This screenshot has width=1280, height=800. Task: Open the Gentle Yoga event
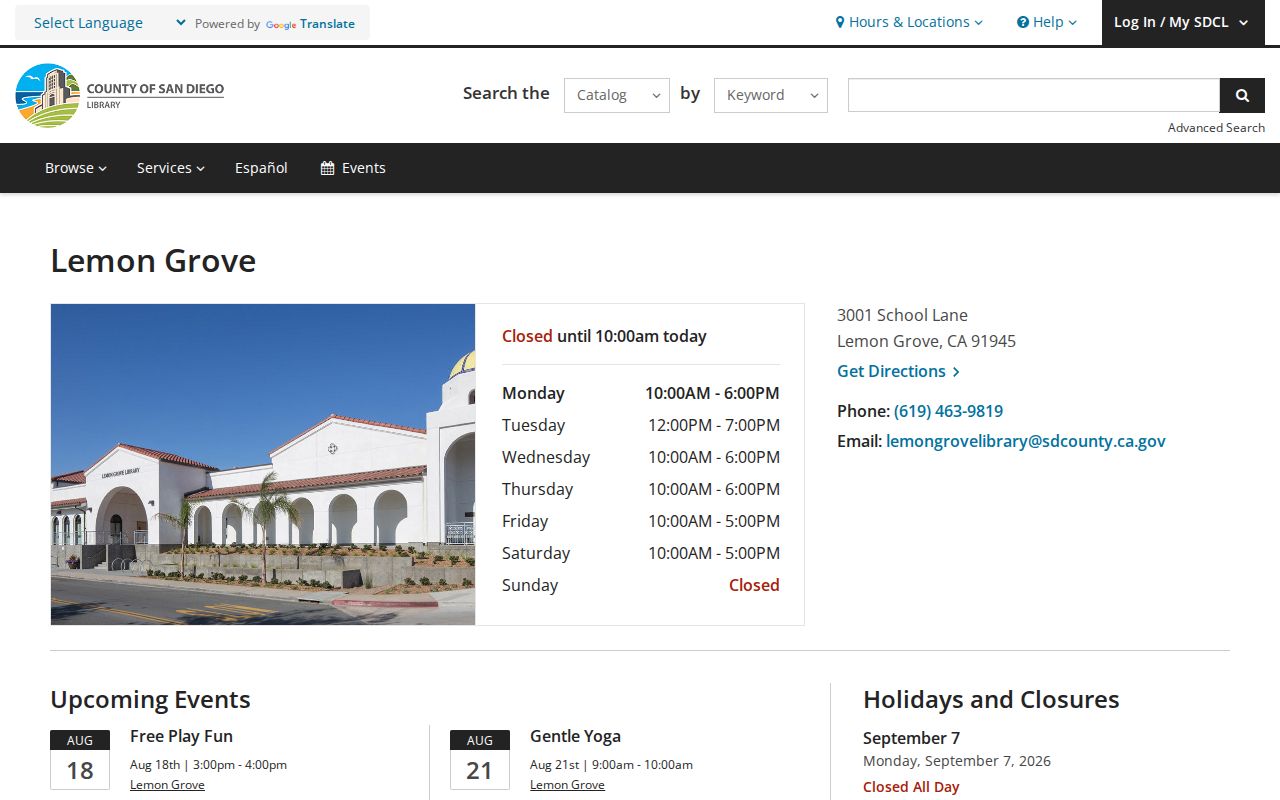coord(575,736)
